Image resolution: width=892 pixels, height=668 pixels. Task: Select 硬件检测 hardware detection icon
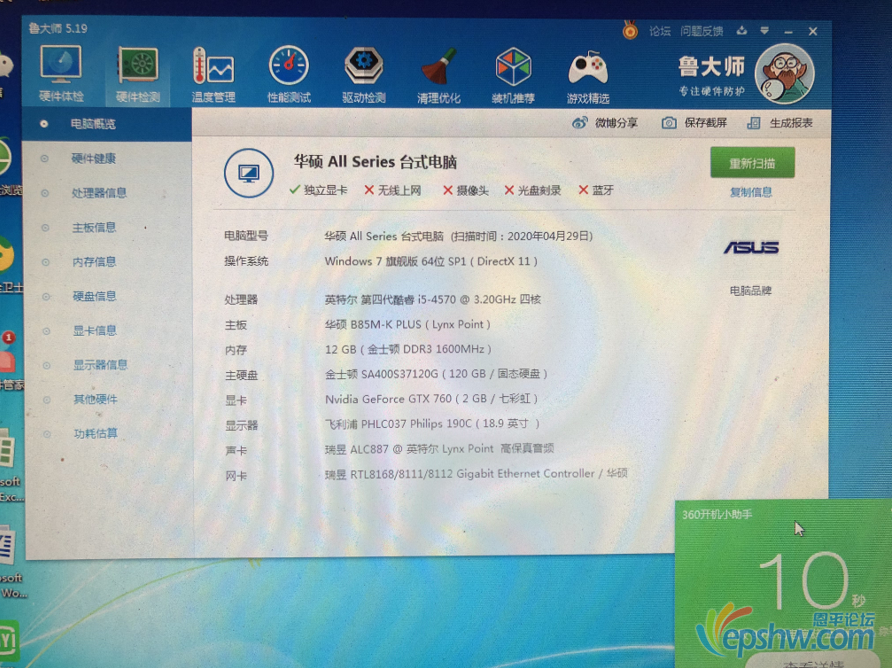pos(138,74)
